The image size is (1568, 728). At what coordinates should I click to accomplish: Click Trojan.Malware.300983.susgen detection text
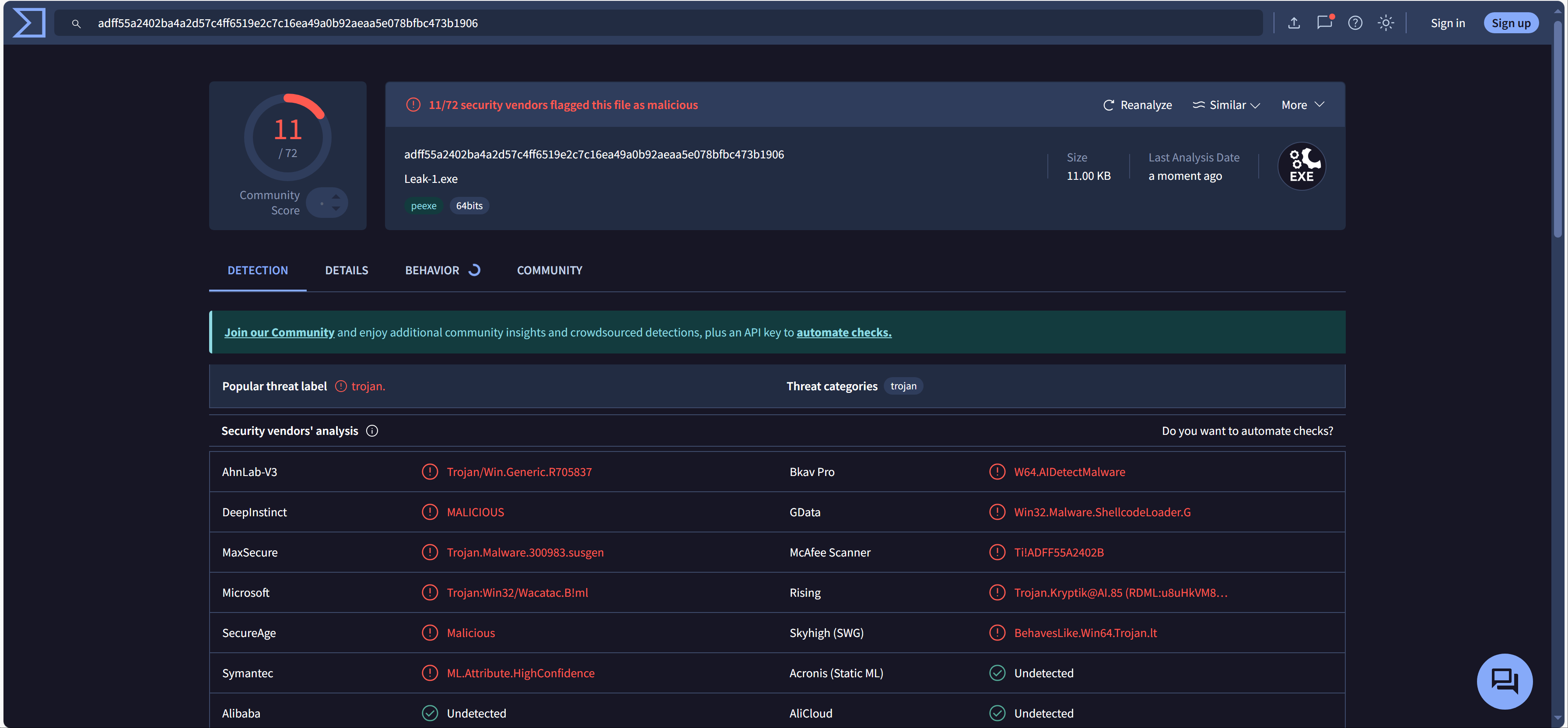tap(525, 552)
